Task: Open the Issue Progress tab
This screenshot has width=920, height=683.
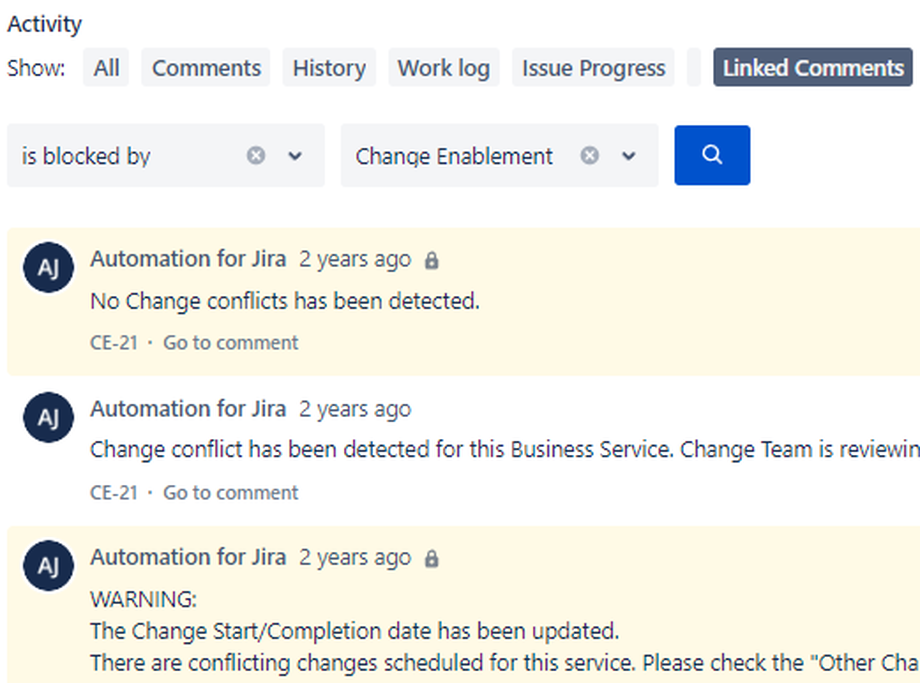Action: [x=593, y=67]
